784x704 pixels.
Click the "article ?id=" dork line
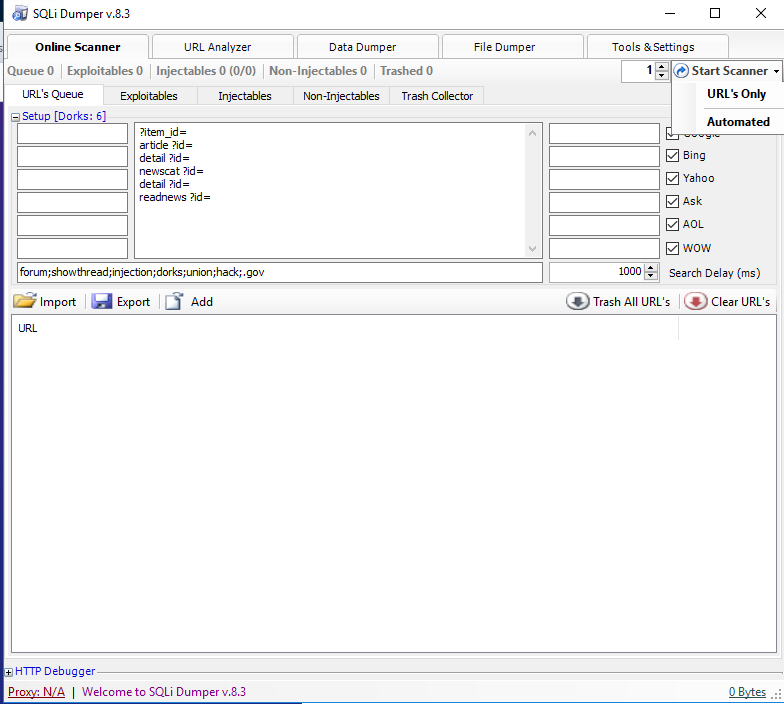click(166, 146)
